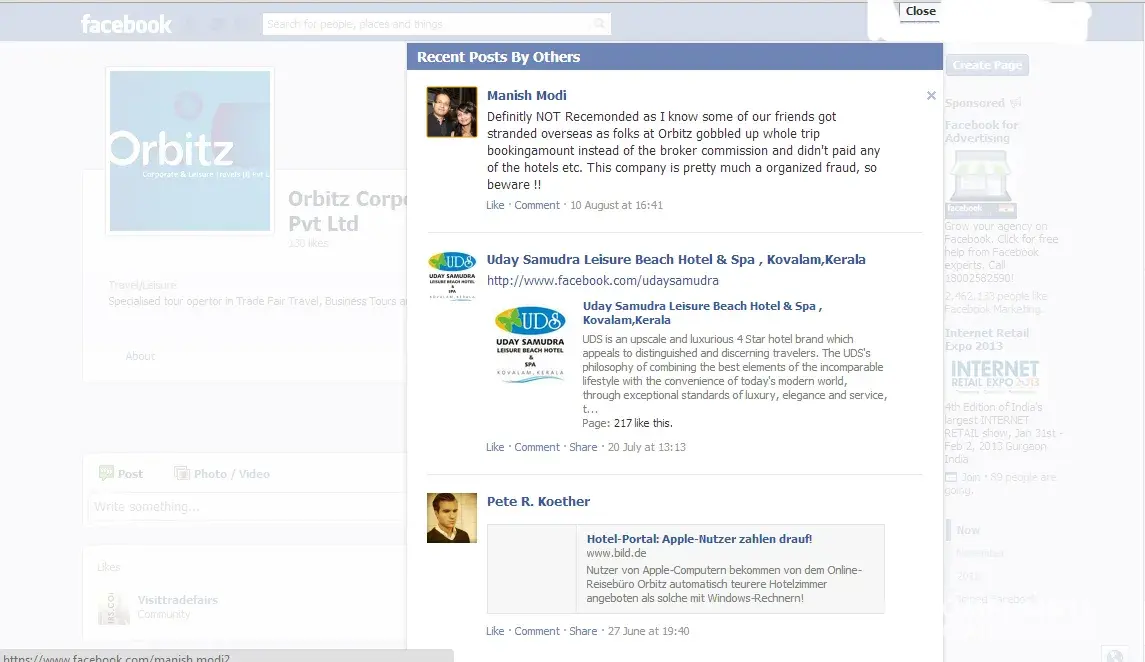
Task: Open Manish Modi's profile picture
Action: [x=451, y=112]
